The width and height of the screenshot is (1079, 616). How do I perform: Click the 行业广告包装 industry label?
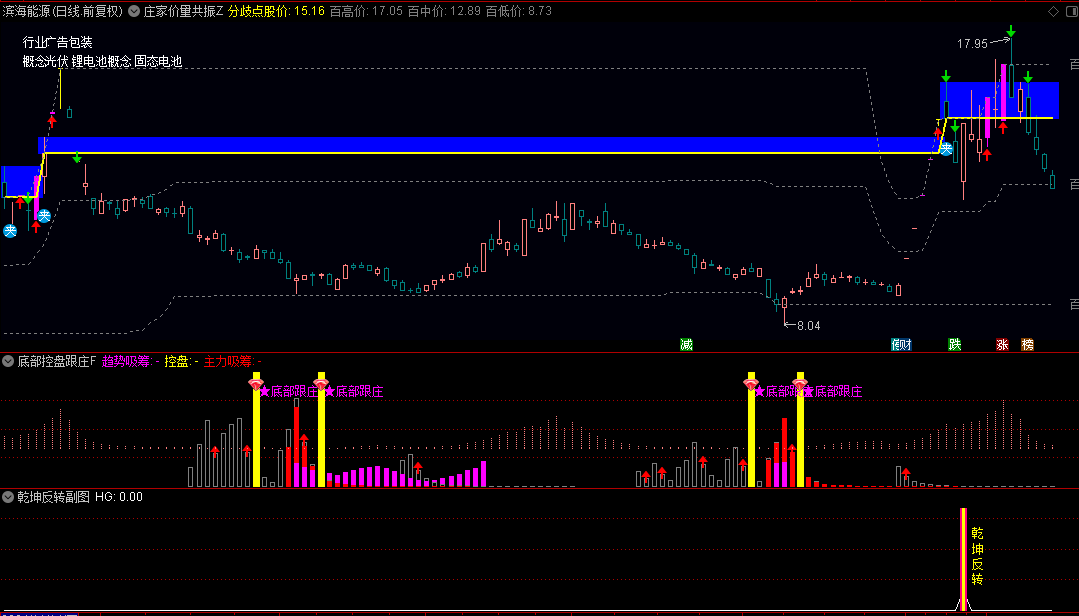57,43
